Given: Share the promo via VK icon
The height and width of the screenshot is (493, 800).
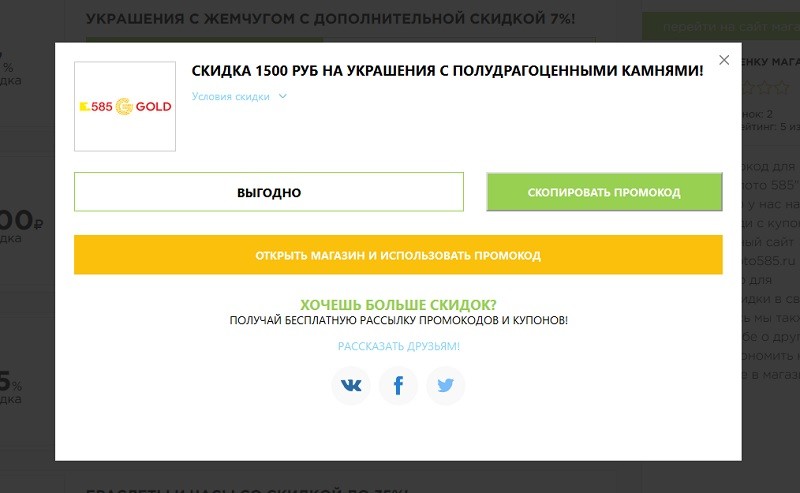Looking at the screenshot, I should pyautogui.click(x=351, y=386).
